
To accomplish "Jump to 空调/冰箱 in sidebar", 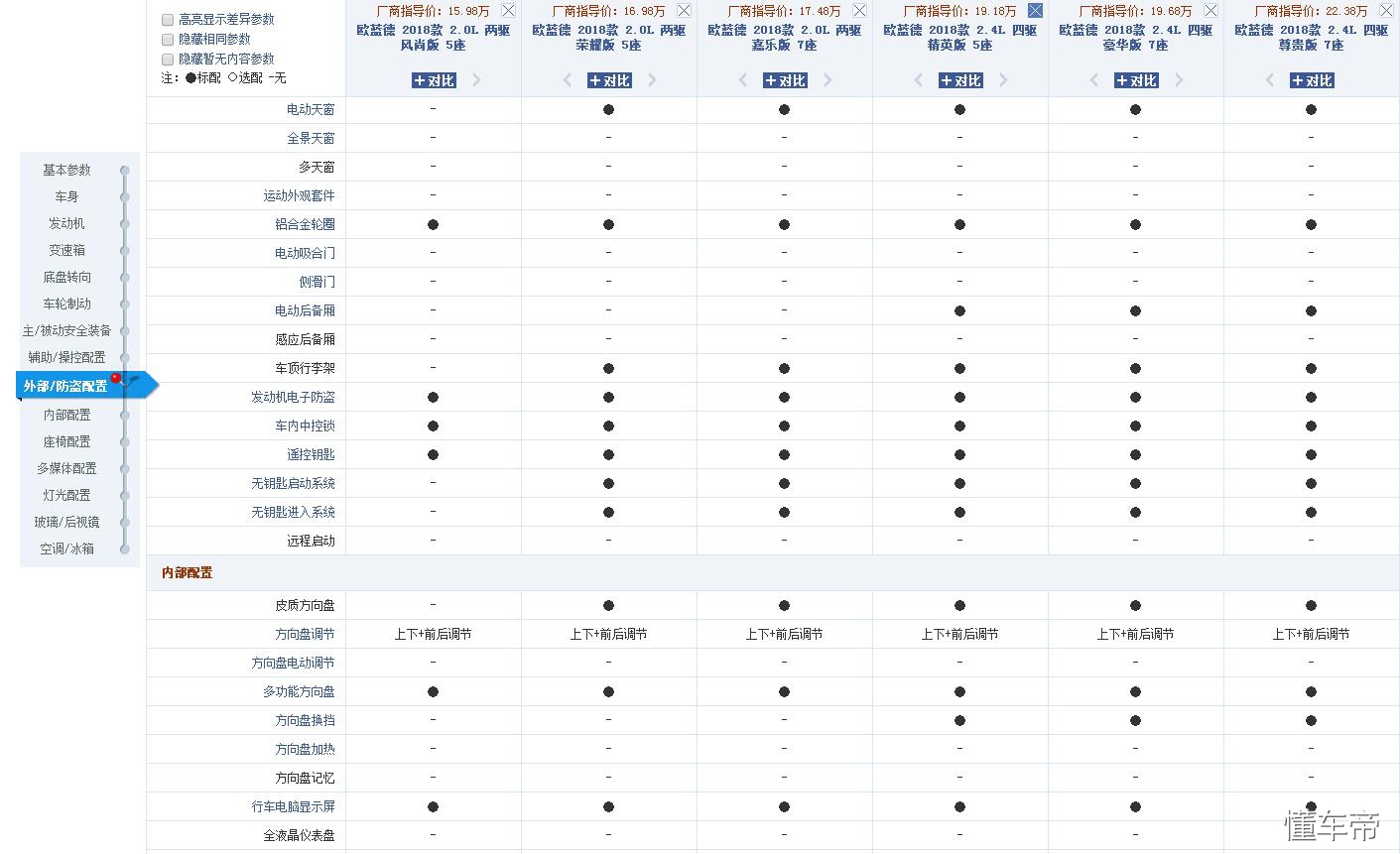I will pos(66,549).
